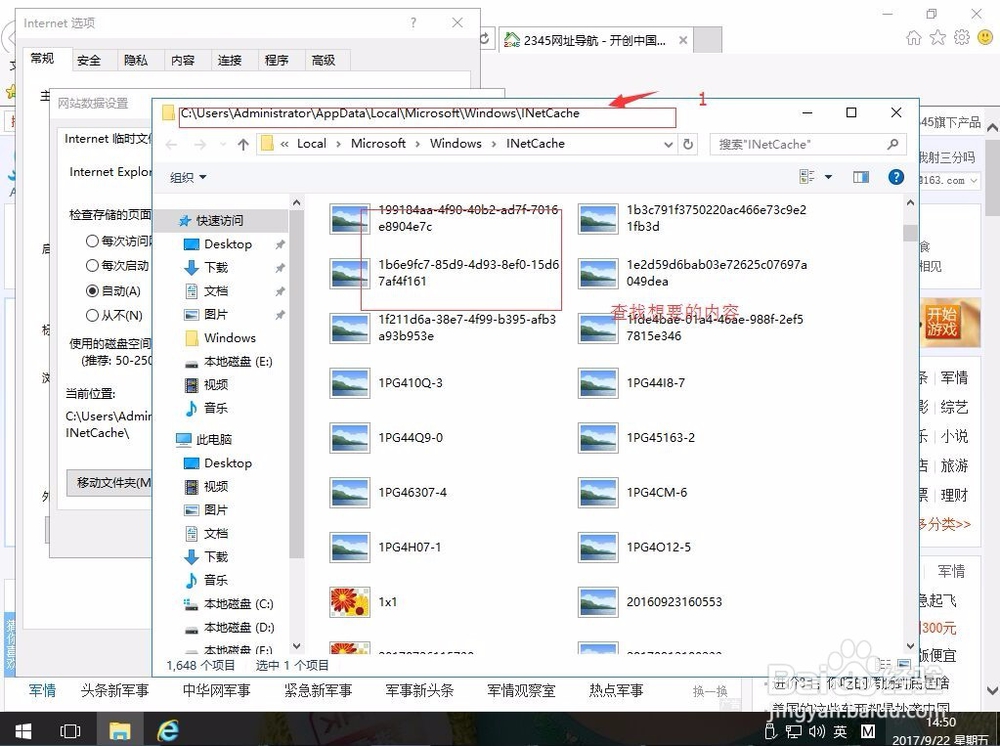Viewport: 1000px width, 746px height.
Task: Switch to the 隐私 tab in Internet 选项
Action: click(137, 60)
